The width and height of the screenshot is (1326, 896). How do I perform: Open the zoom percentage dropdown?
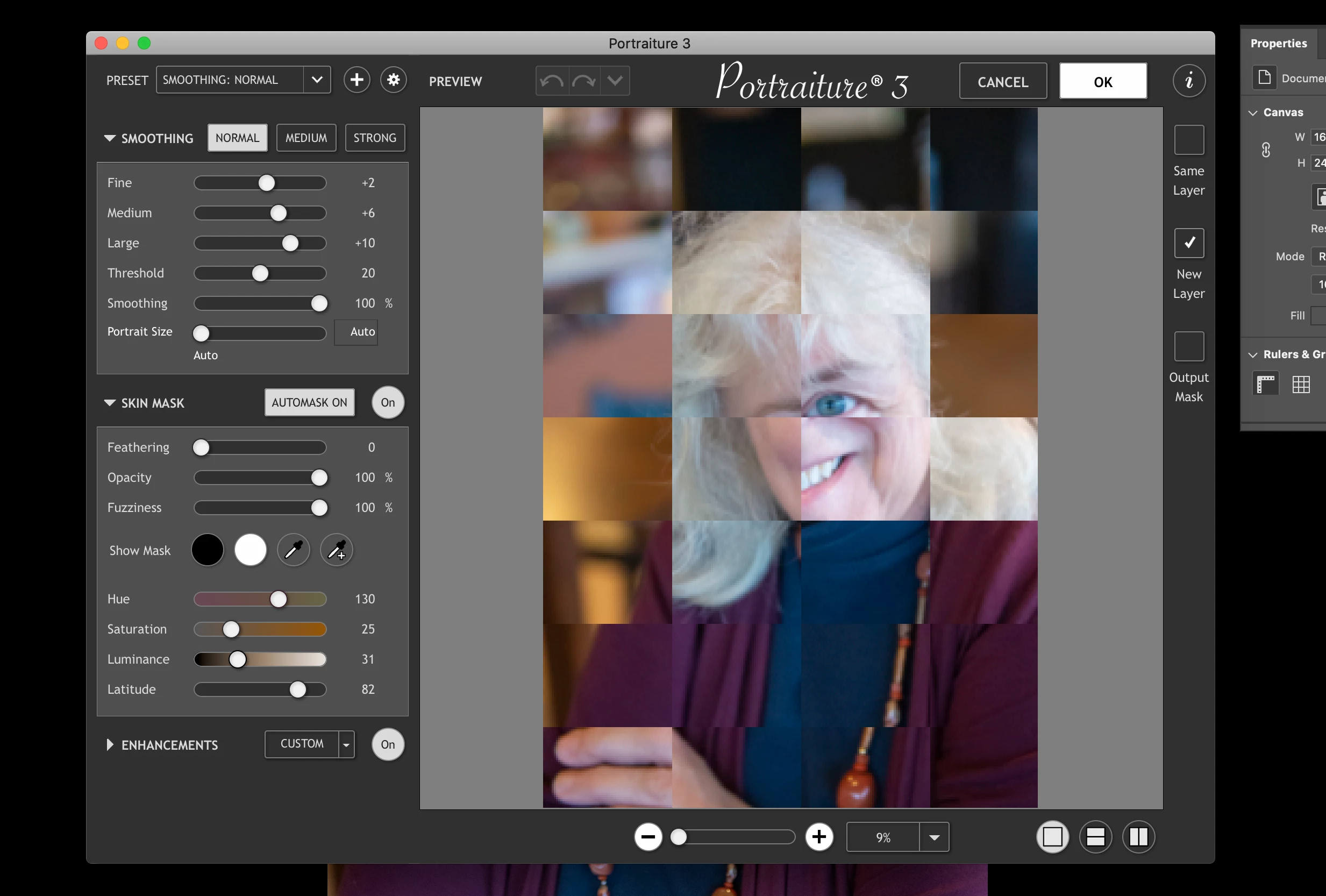click(x=934, y=837)
